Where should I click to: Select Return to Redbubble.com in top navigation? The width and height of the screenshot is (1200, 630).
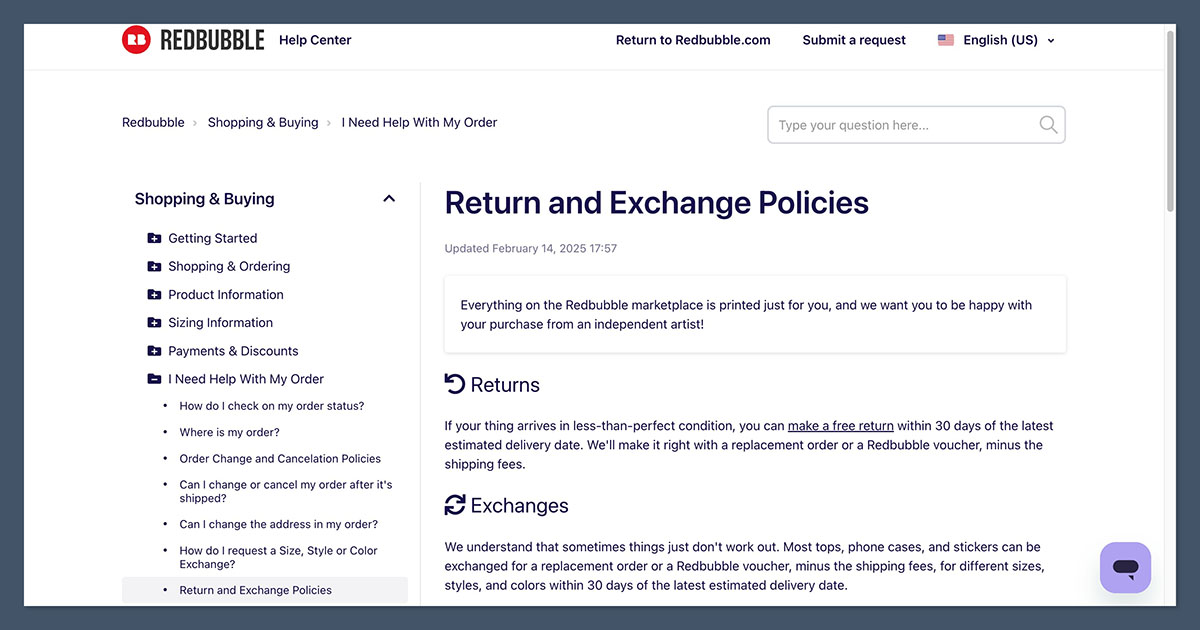coord(693,40)
